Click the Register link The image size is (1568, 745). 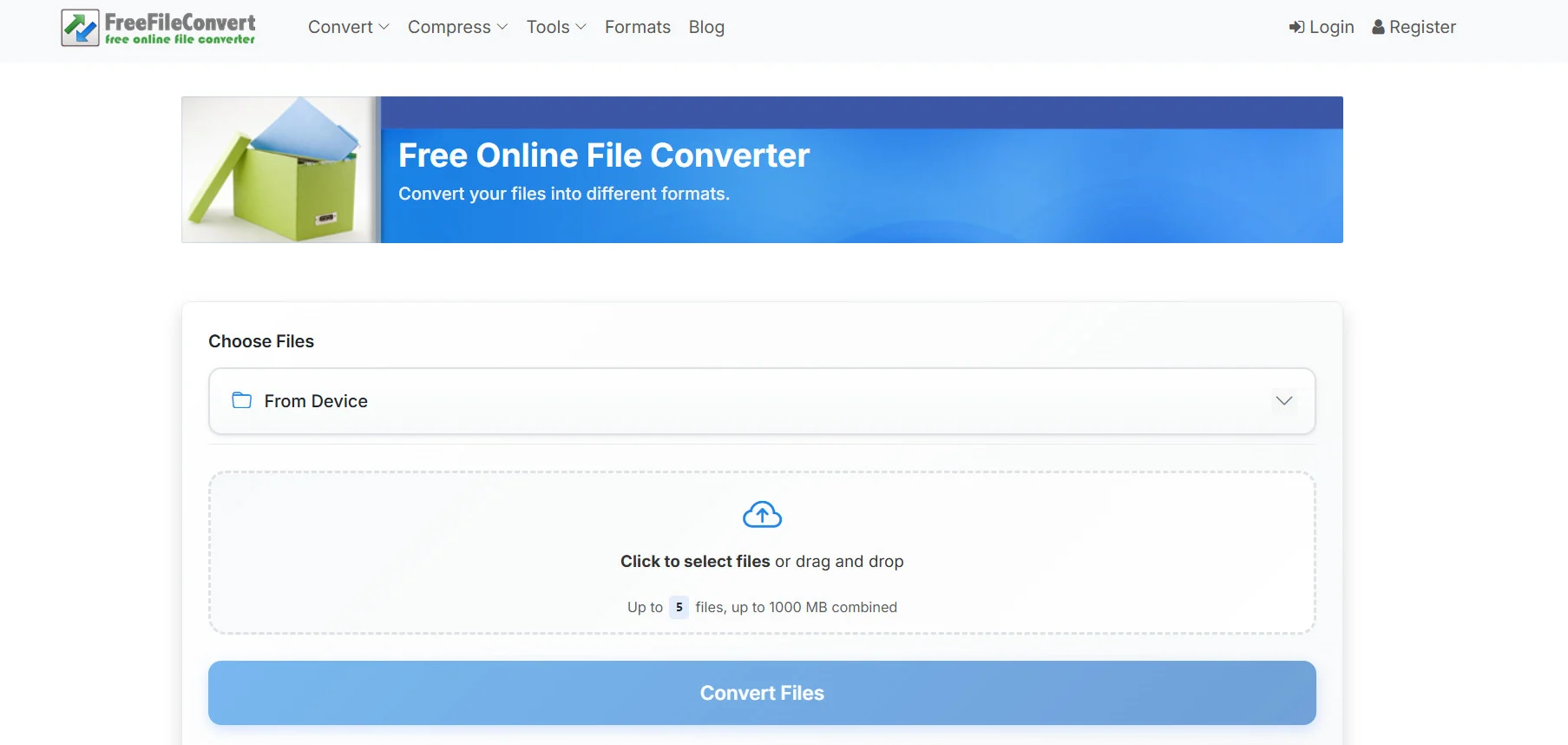(x=1414, y=27)
